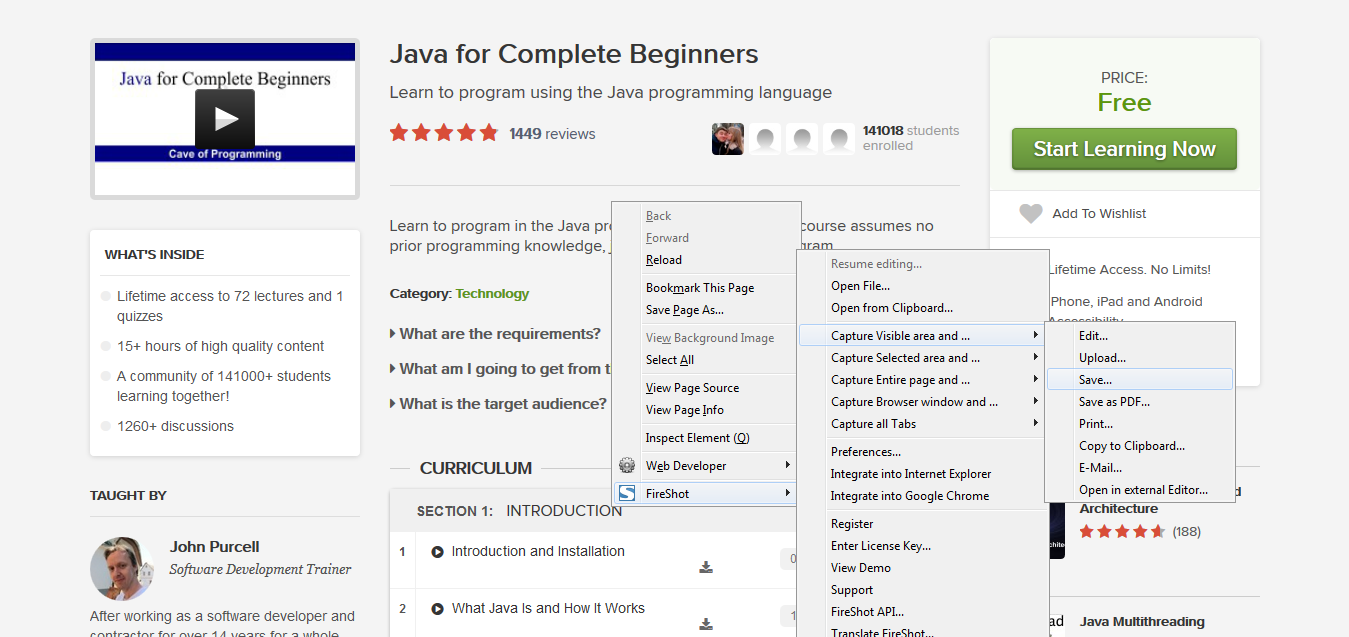Open the Technology category link
The width and height of the screenshot is (1349, 637).
(x=492, y=294)
